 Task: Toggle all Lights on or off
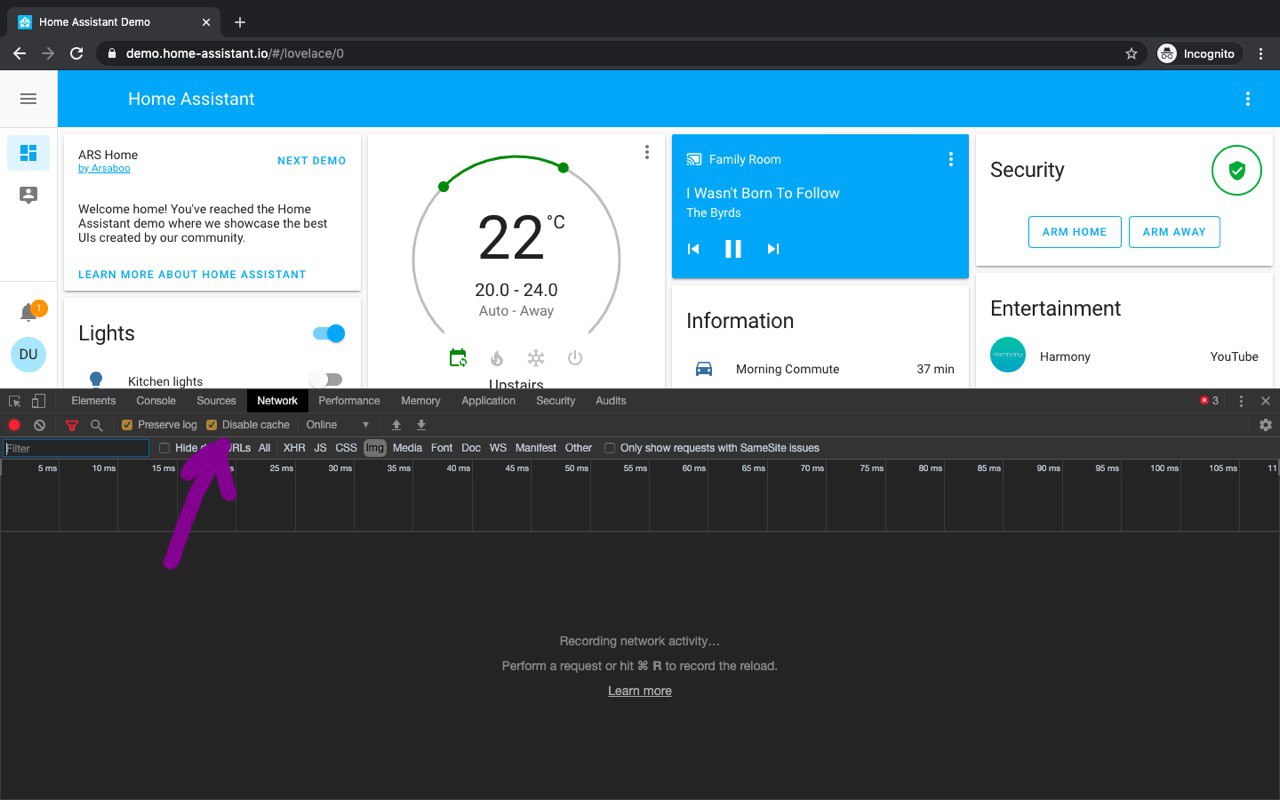pos(329,334)
